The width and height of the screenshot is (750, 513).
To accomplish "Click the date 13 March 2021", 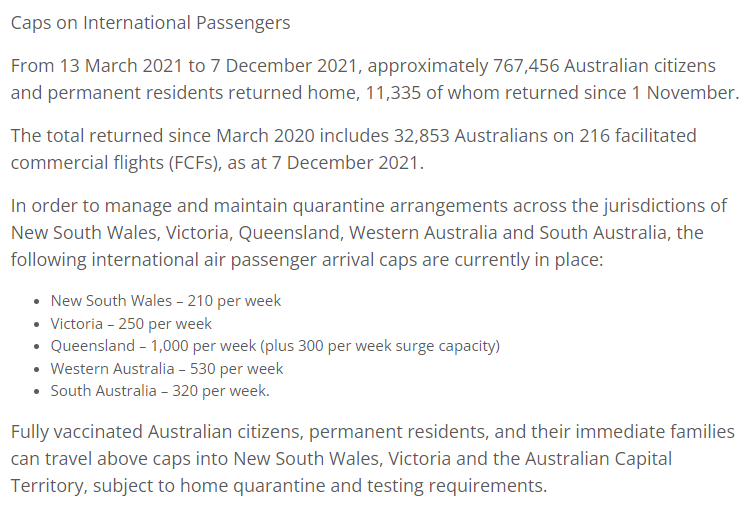I will tap(121, 65).
